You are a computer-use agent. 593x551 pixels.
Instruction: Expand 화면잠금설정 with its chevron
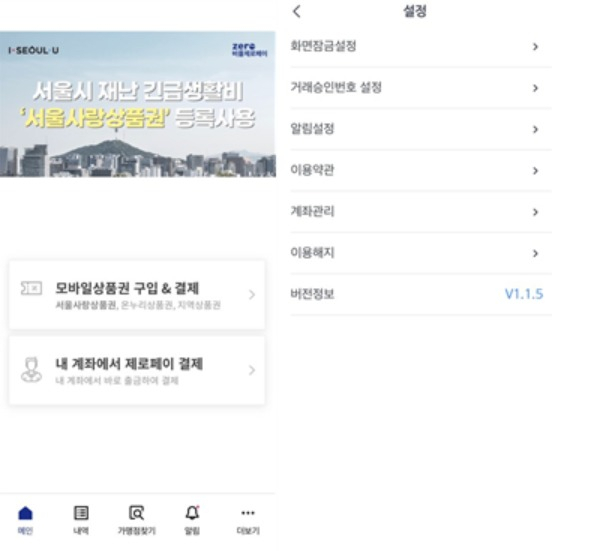[535, 47]
